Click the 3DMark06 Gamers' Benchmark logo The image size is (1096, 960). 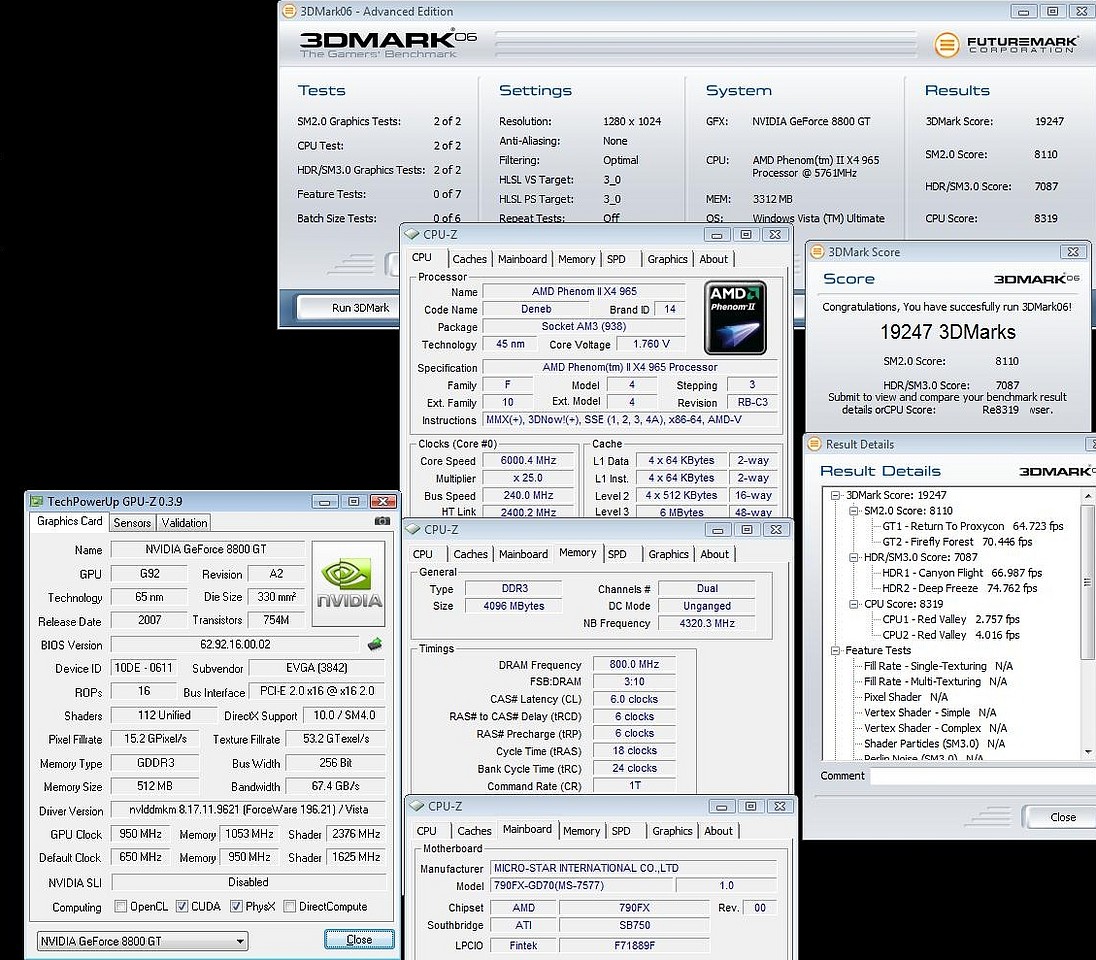[388, 44]
